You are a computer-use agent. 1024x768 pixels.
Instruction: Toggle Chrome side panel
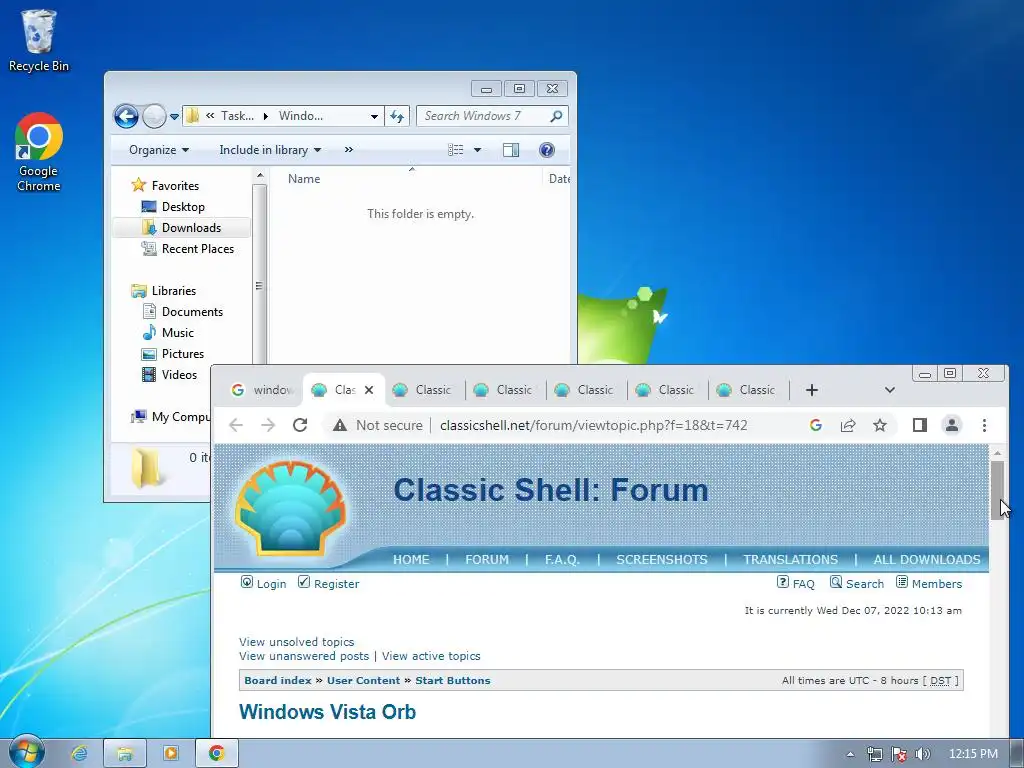click(x=920, y=425)
